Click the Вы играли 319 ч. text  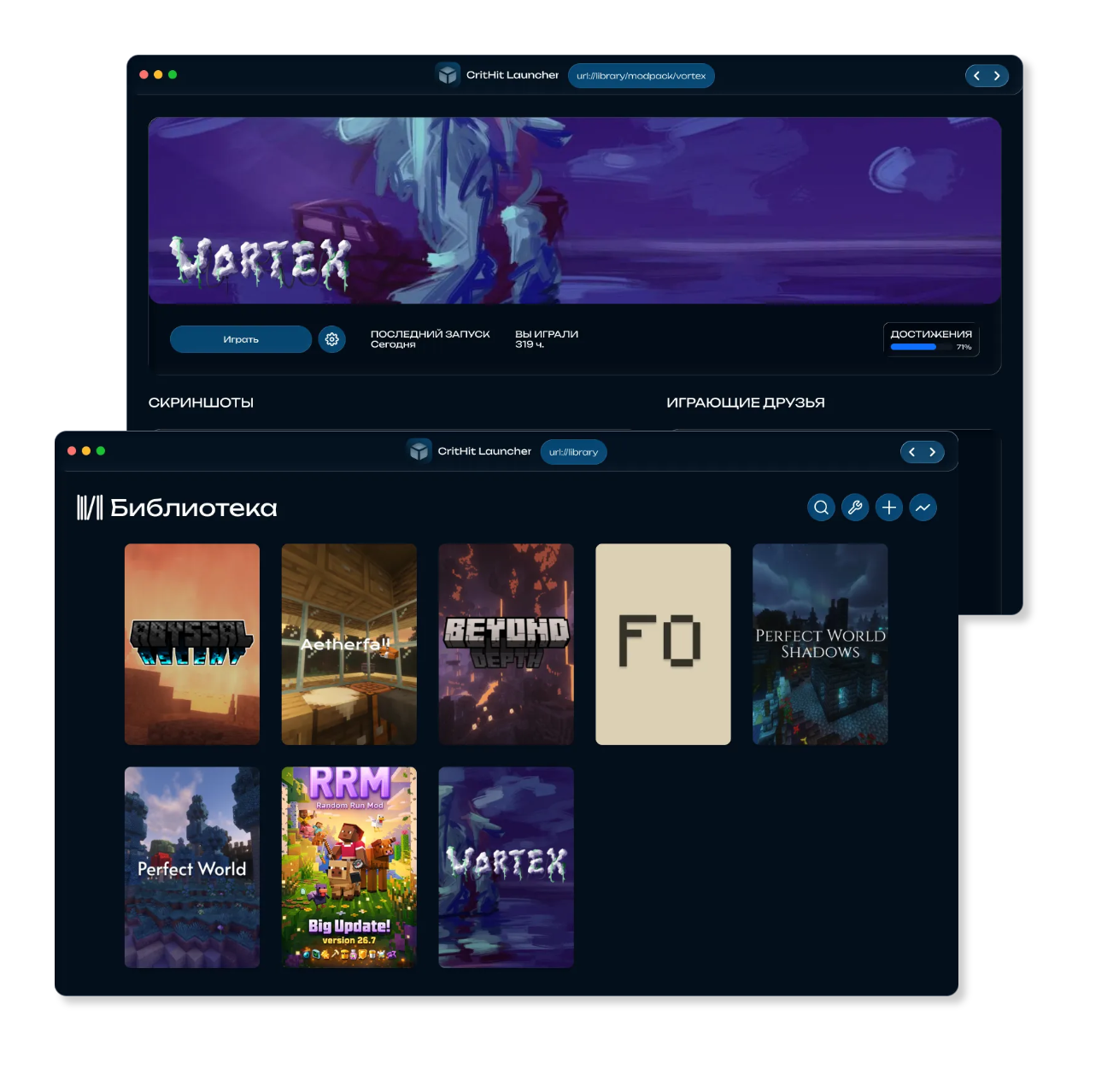547,339
